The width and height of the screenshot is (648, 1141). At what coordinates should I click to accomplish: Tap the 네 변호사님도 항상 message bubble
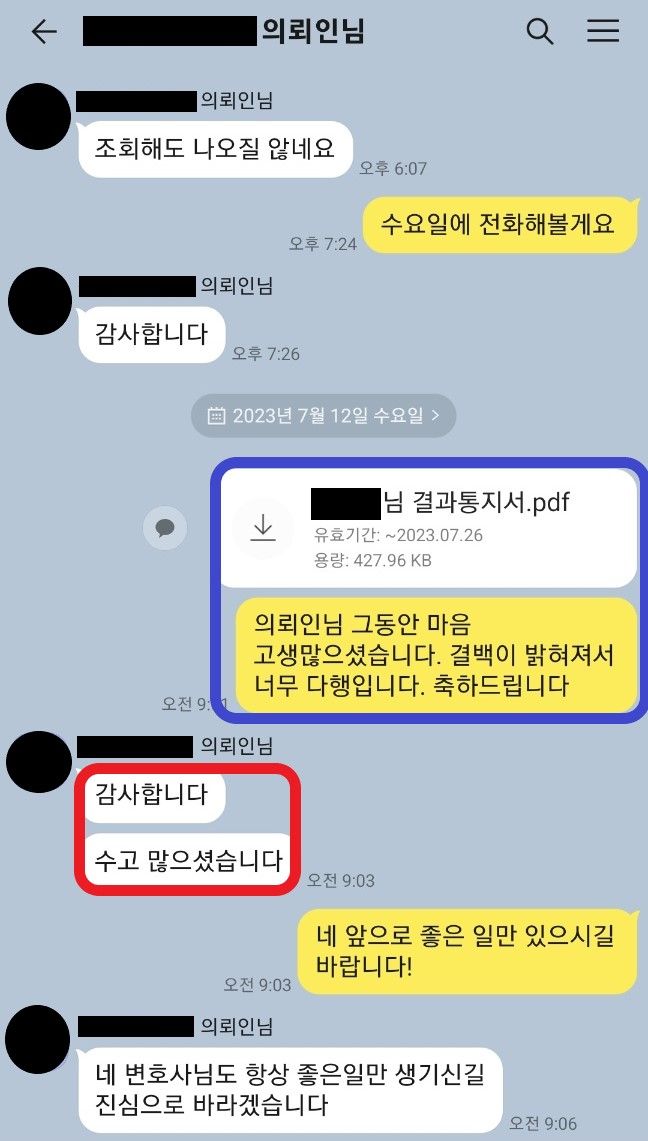290,1090
